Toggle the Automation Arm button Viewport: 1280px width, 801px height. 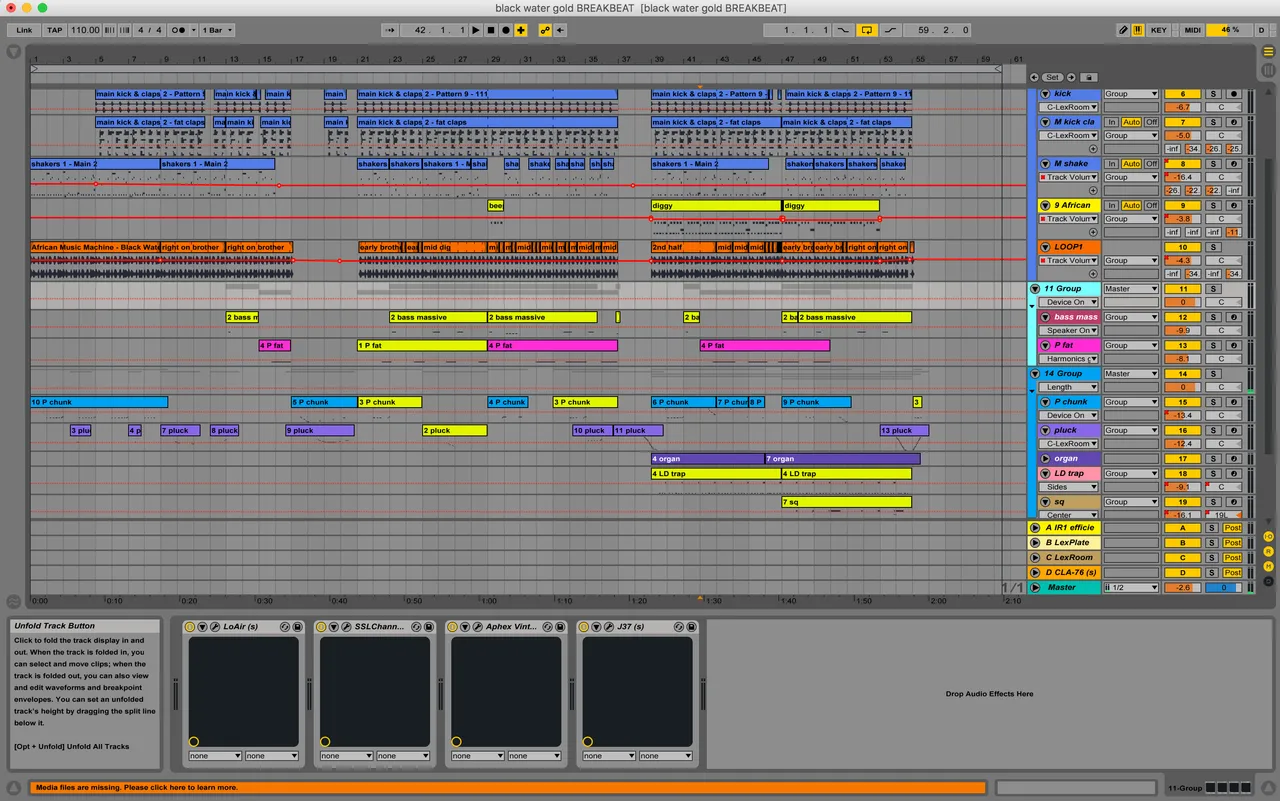point(545,30)
